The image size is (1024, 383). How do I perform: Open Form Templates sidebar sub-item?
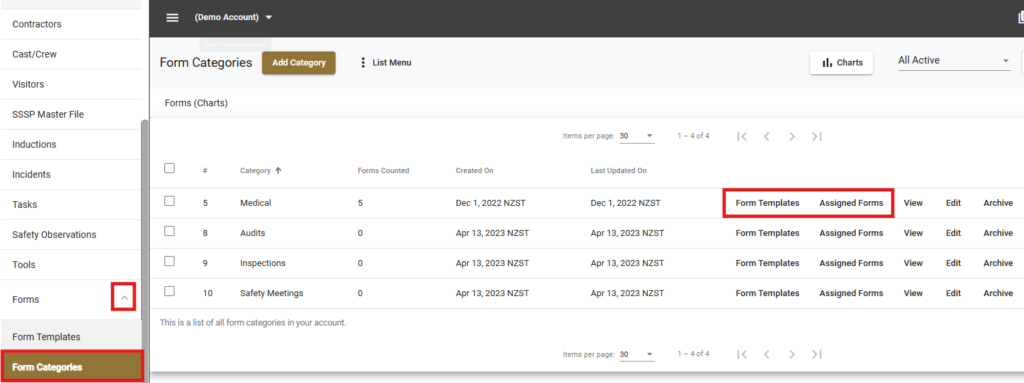[x=71, y=337]
